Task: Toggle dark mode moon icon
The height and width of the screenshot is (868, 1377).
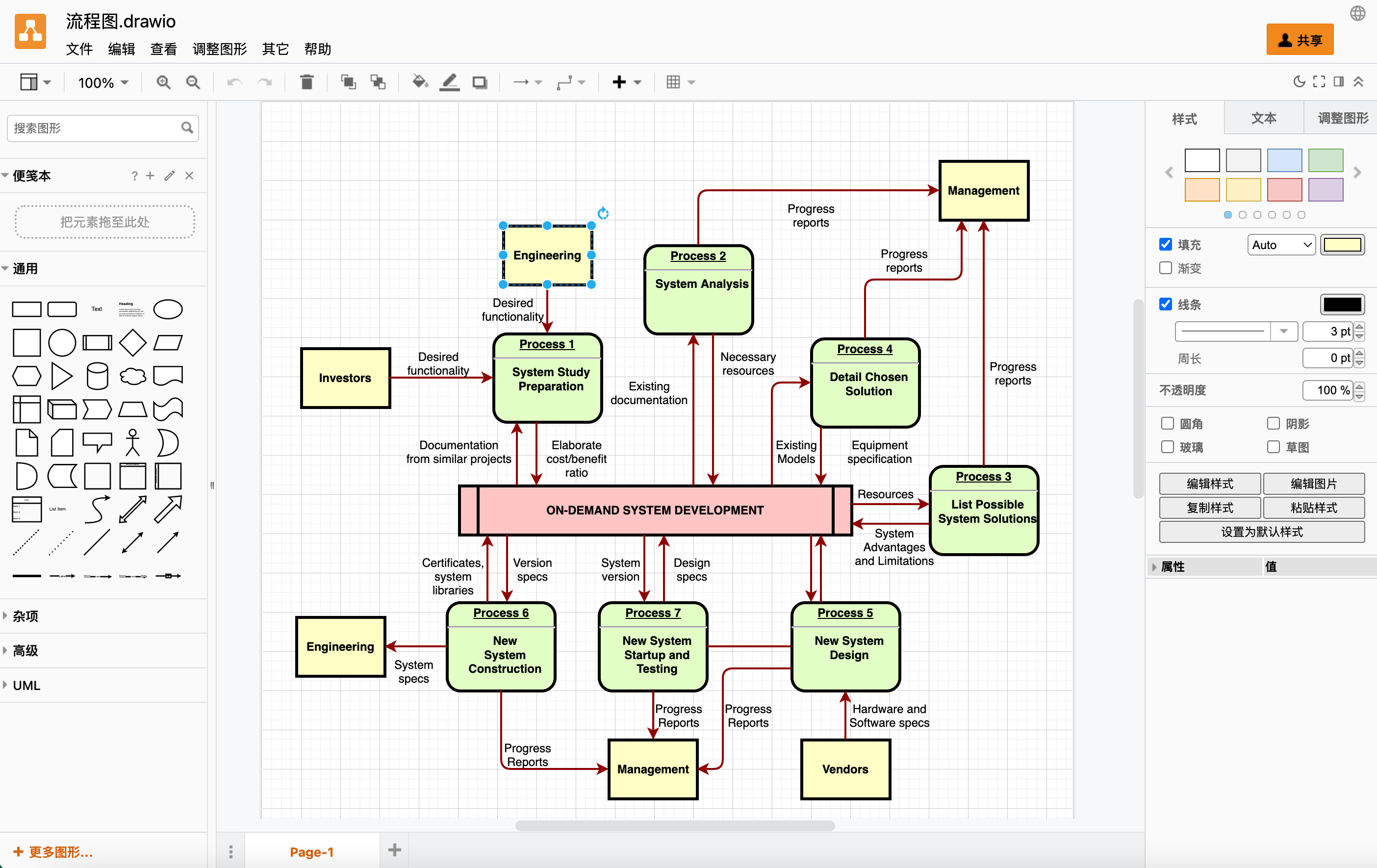Action: click(x=1299, y=82)
